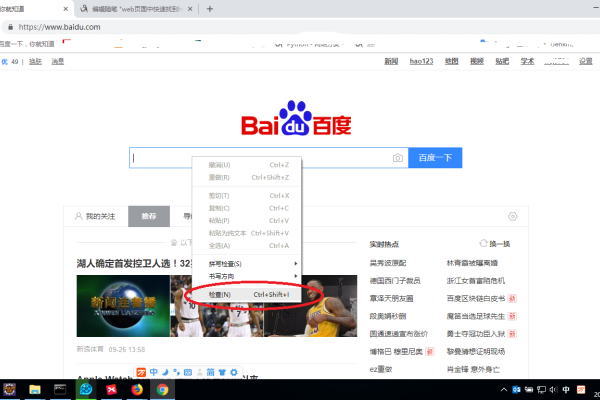Viewport: 600px width, 400px height.
Task: Click the volume speaker icon in tray
Action: [554, 390]
